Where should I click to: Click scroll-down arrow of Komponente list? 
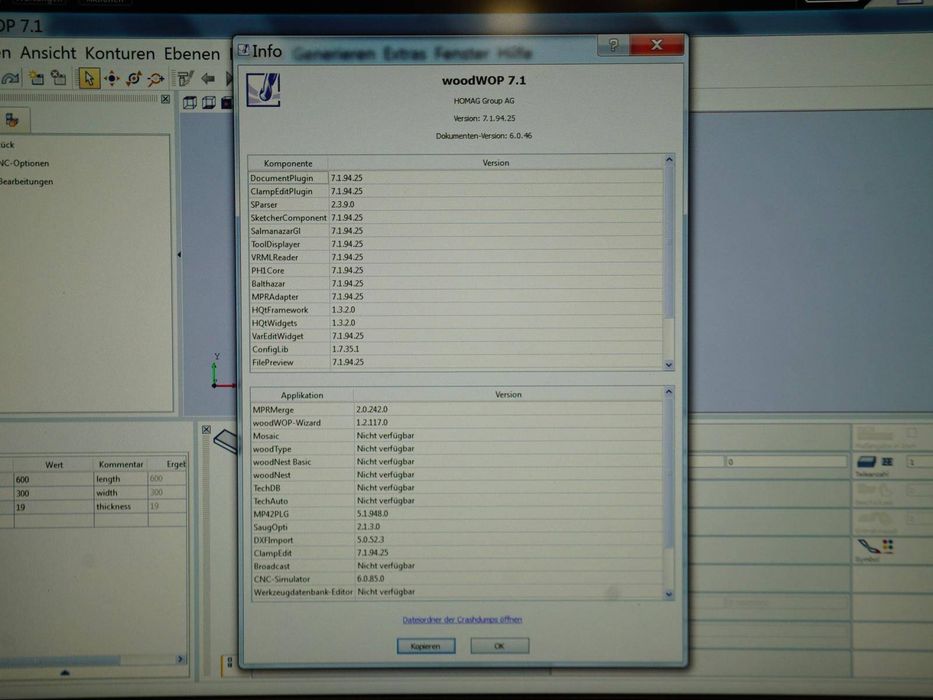pos(669,365)
